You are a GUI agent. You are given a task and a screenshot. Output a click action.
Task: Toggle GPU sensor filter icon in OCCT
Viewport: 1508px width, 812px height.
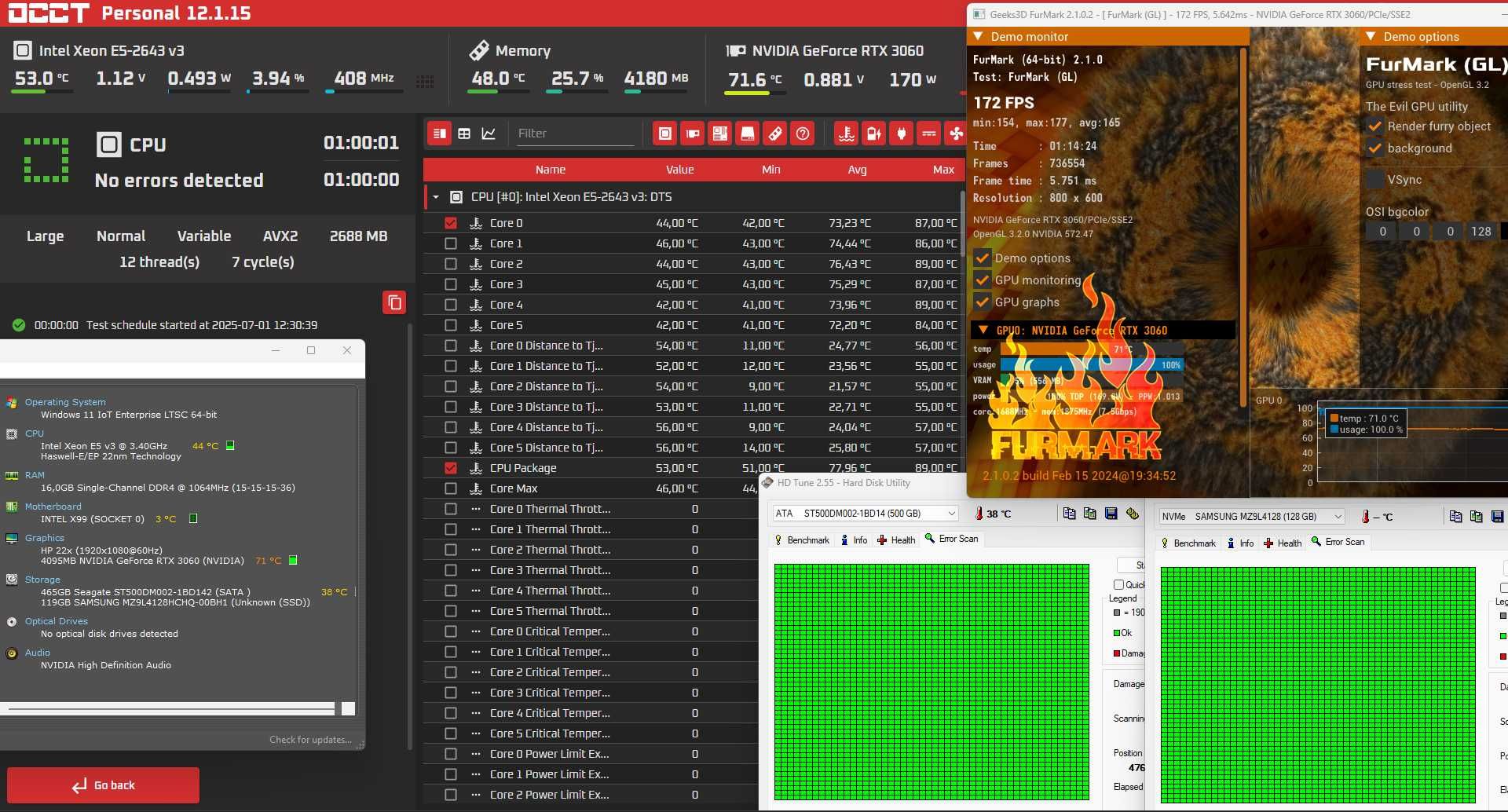click(x=693, y=134)
